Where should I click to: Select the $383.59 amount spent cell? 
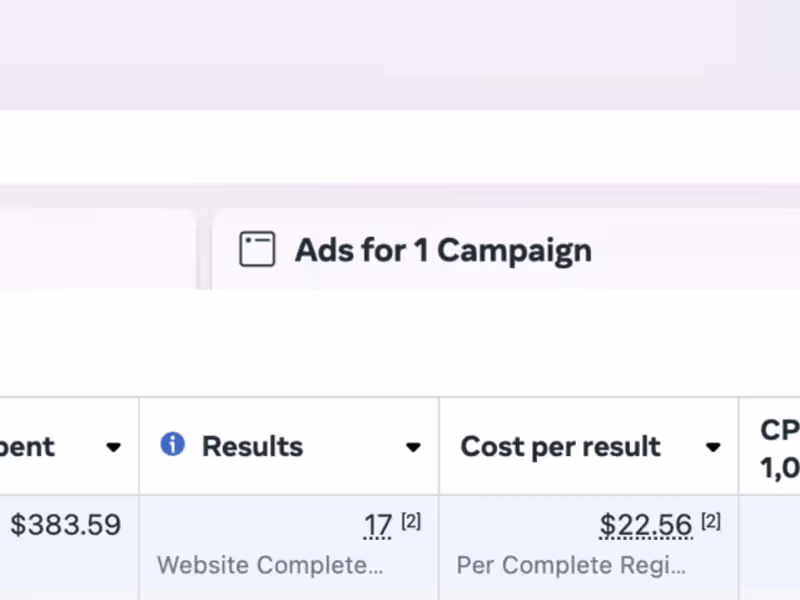(x=66, y=525)
